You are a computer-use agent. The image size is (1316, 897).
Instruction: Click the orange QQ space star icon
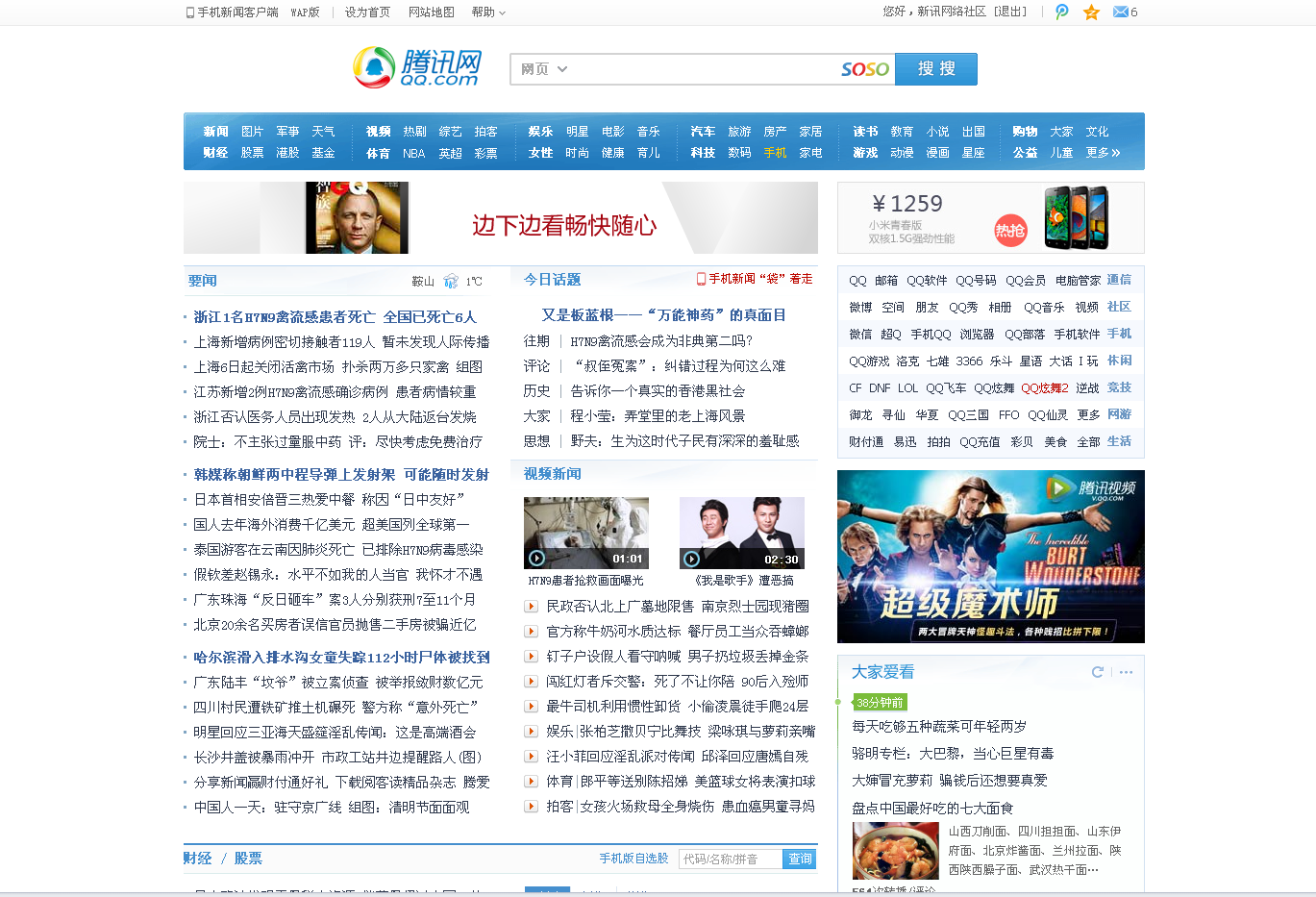(1090, 12)
